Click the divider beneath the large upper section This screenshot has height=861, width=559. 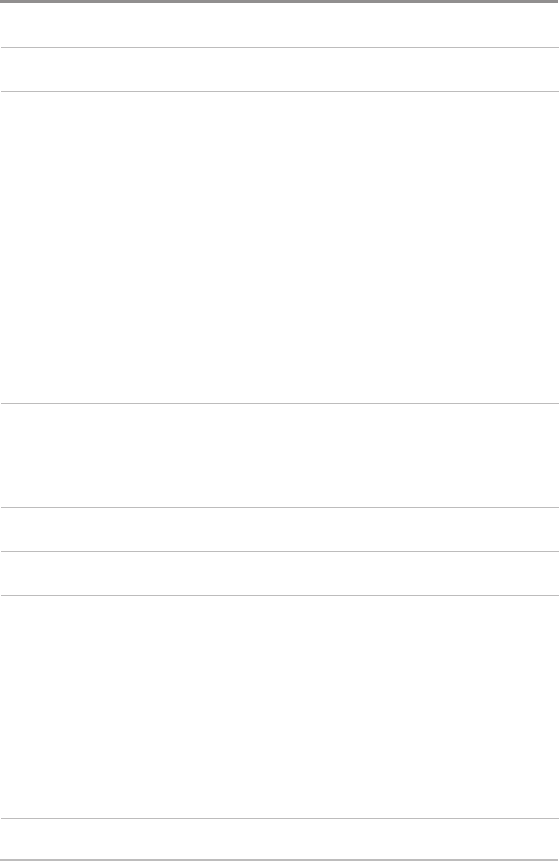[280, 404]
